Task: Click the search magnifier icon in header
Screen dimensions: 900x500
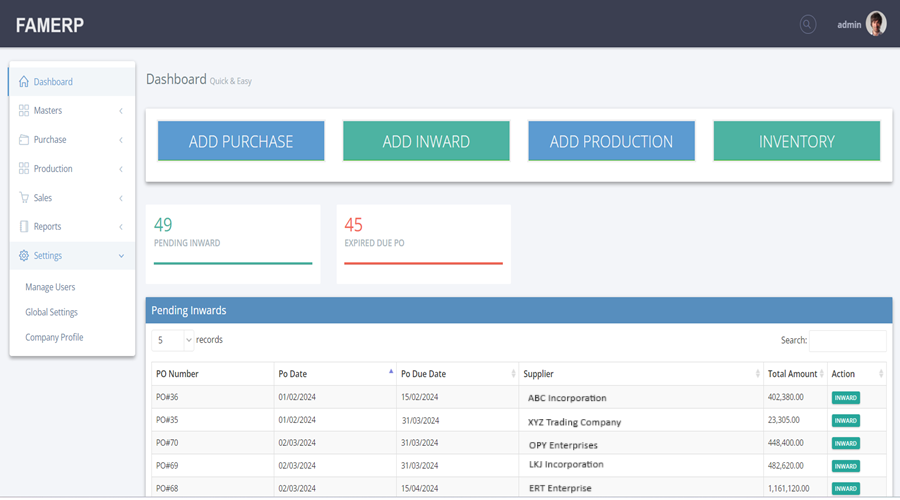Action: (808, 25)
